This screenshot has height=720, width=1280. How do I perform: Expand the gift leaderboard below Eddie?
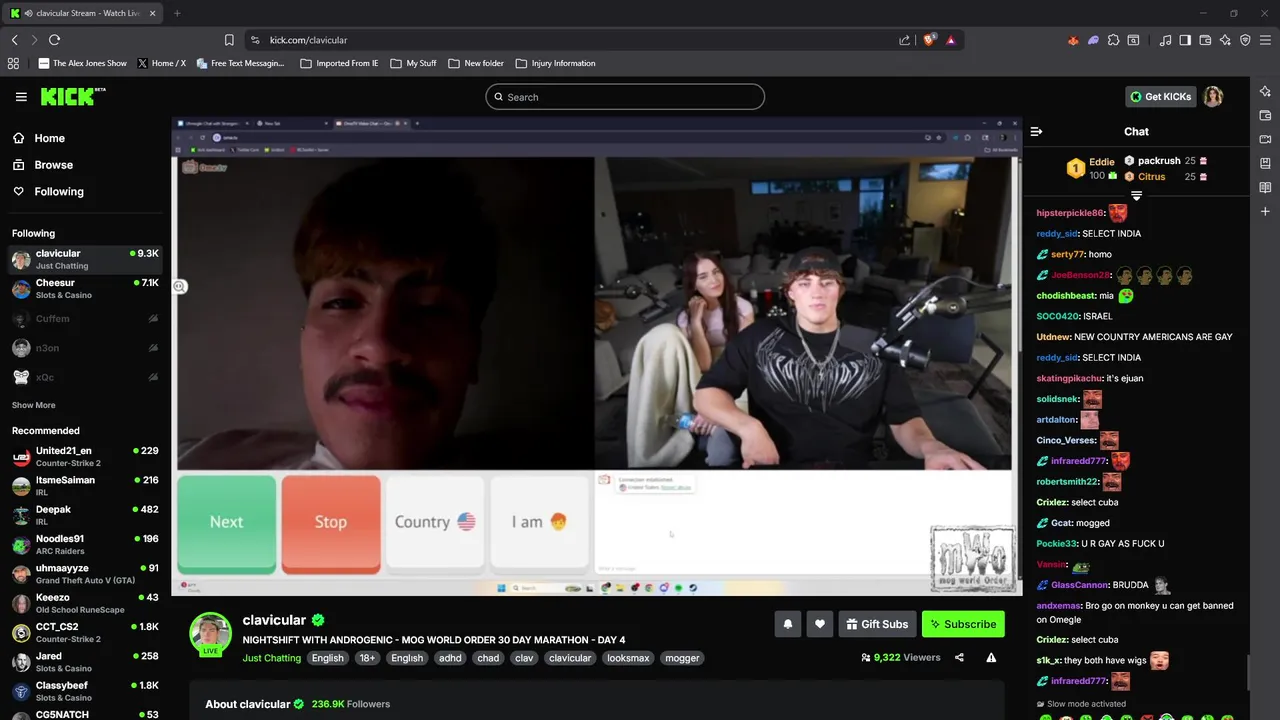click(x=1136, y=195)
